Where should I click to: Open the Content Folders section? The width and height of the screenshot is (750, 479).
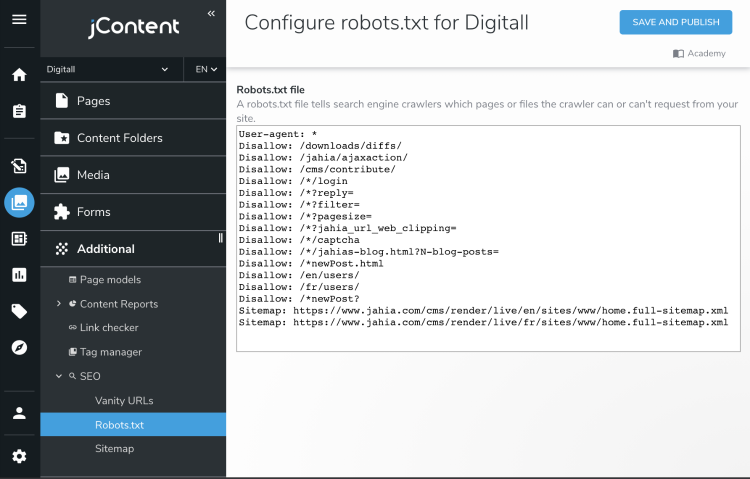[x=133, y=138]
